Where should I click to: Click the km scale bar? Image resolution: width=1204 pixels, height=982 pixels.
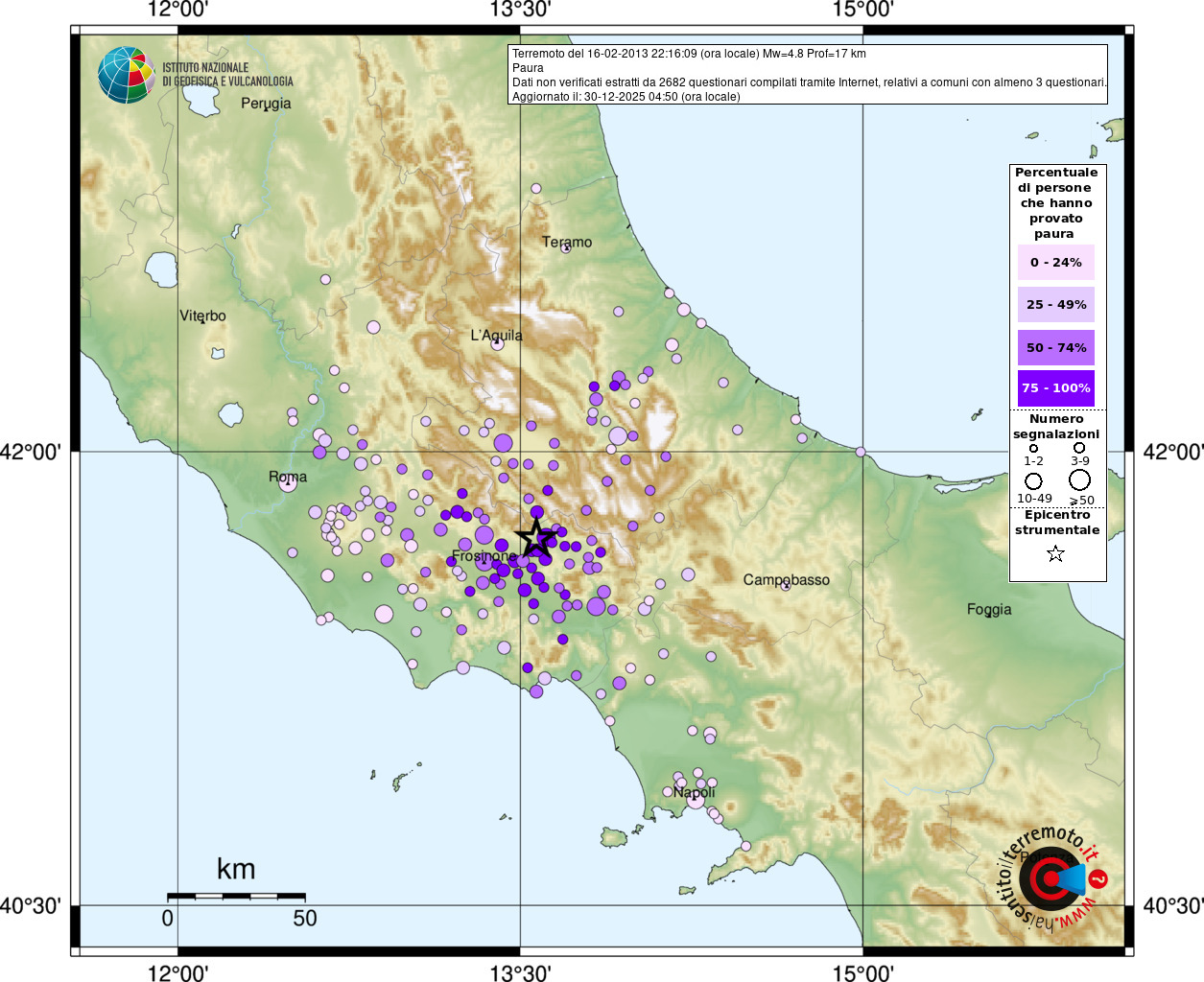tap(236, 897)
